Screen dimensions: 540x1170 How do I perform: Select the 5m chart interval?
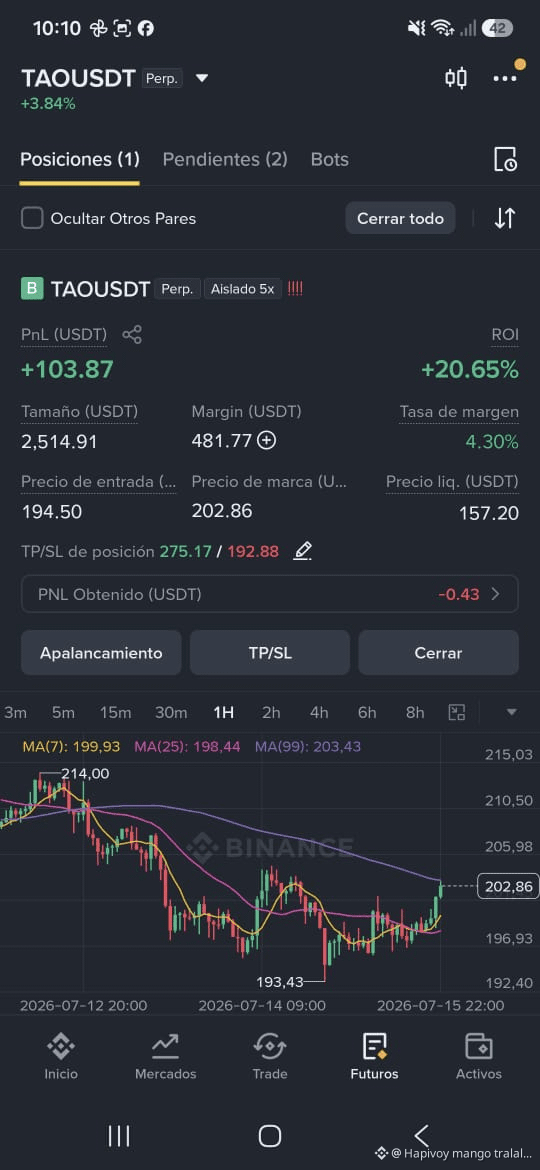coord(63,713)
